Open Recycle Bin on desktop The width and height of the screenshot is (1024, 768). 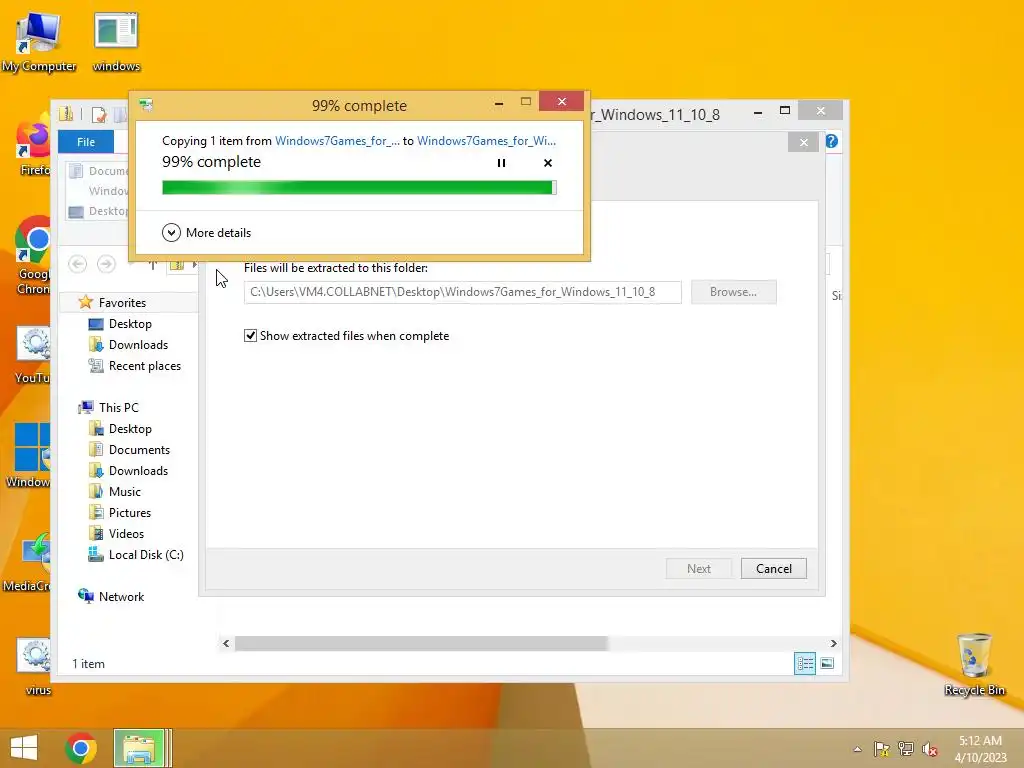pos(974,664)
